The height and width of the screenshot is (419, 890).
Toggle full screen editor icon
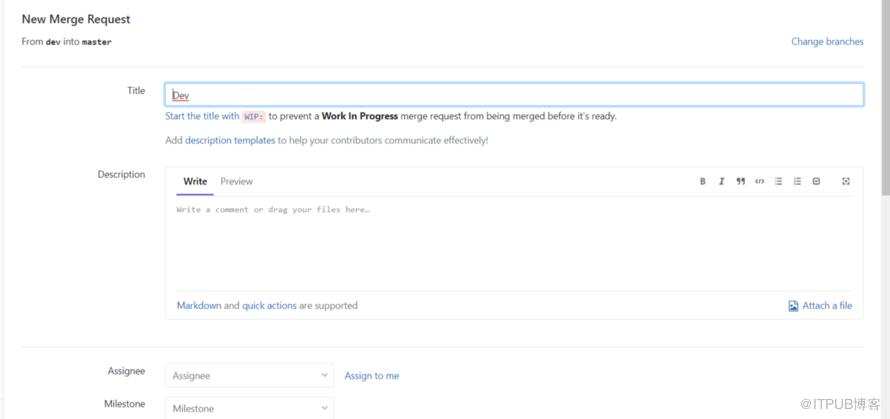(x=846, y=182)
